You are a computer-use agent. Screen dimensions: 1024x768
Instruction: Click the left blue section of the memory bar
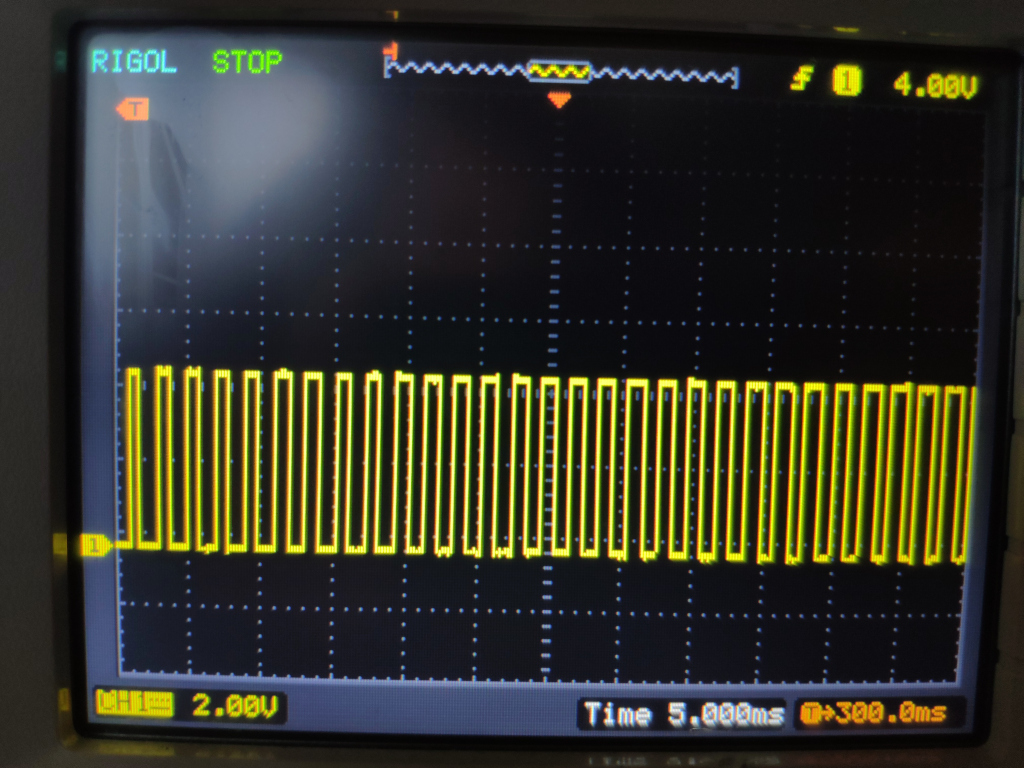[457, 71]
